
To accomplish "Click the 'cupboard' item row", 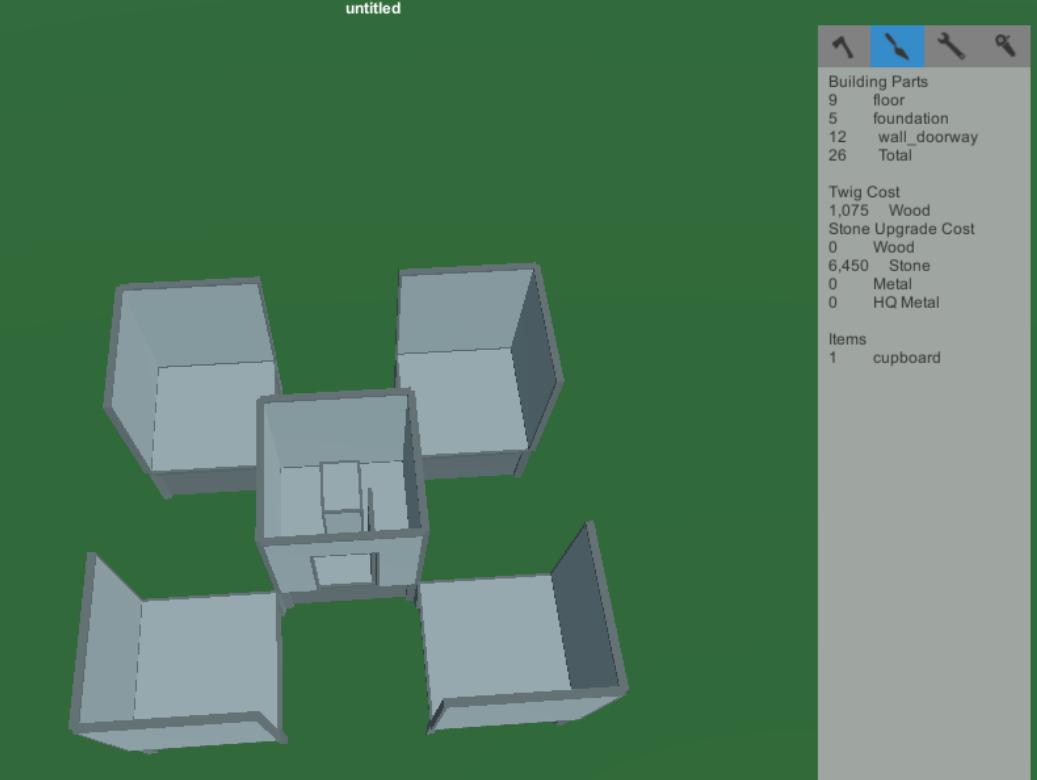I will point(884,358).
